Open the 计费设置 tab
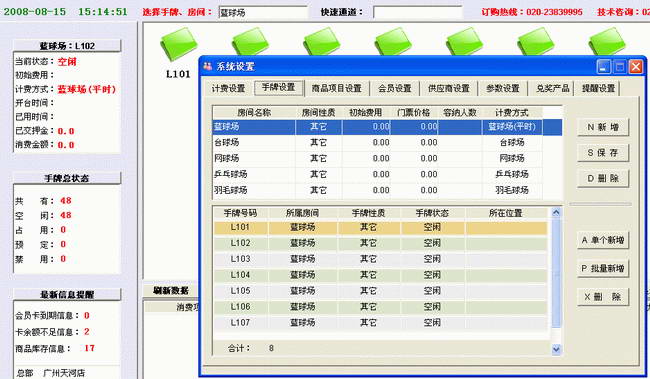650x379 pixels. (228, 88)
